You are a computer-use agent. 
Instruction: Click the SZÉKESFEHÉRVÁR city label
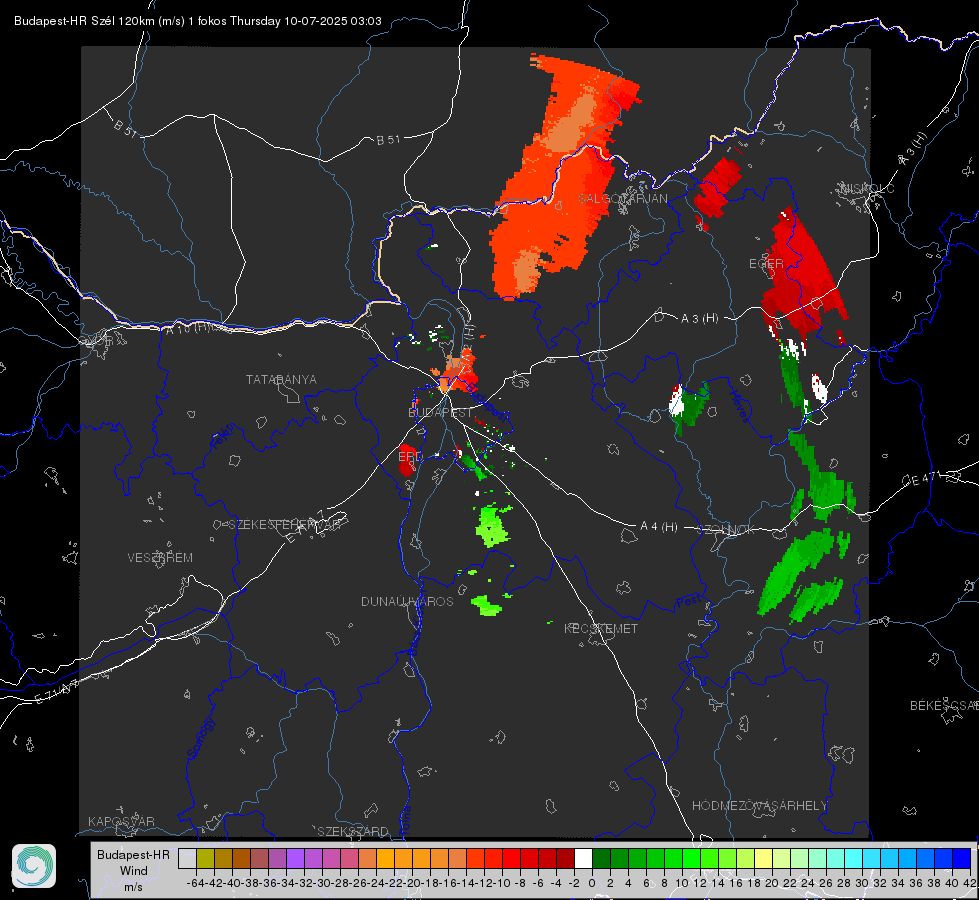coord(284,525)
